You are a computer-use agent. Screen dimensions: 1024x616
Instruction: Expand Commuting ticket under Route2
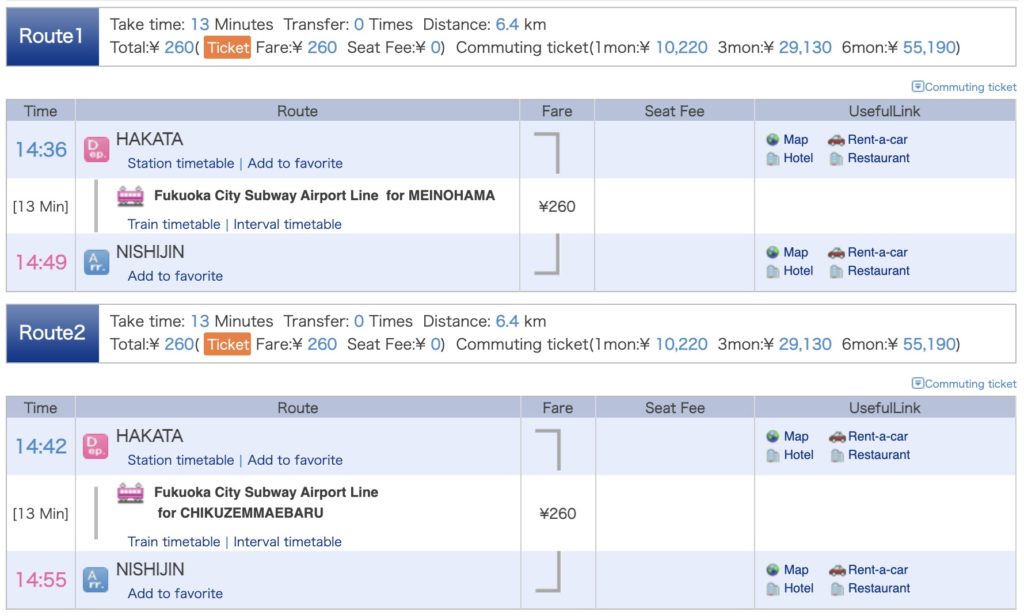(964, 383)
